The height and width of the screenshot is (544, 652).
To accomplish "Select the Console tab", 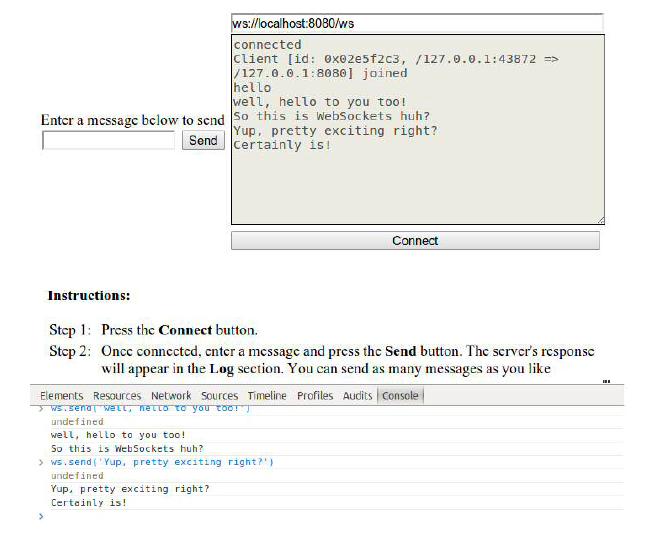I will 400,396.
